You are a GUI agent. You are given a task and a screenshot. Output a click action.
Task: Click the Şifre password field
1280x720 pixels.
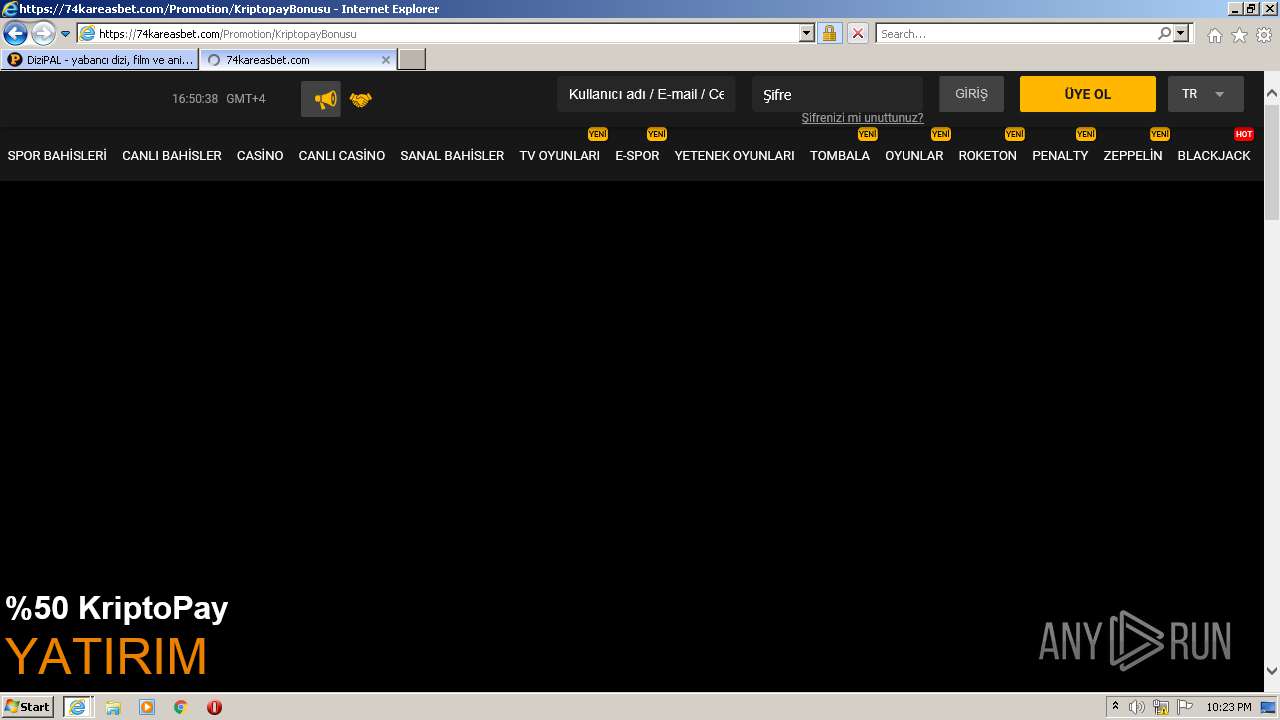pos(837,94)
